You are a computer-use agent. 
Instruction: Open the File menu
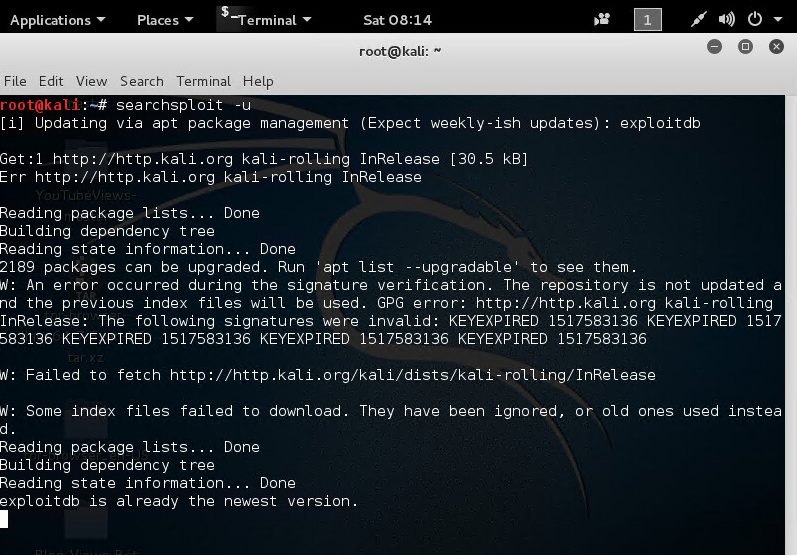click(15, 81)
